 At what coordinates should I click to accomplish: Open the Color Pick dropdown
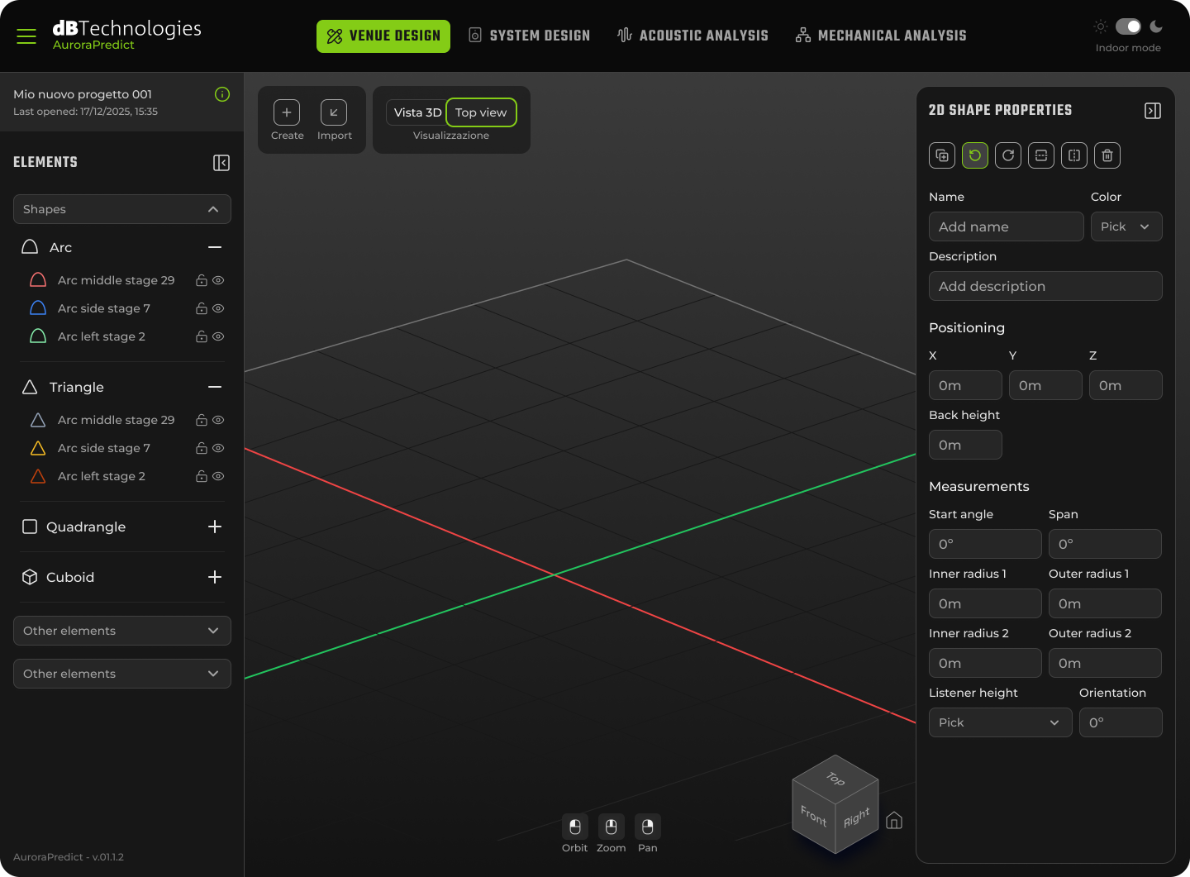coord(1126,227)
